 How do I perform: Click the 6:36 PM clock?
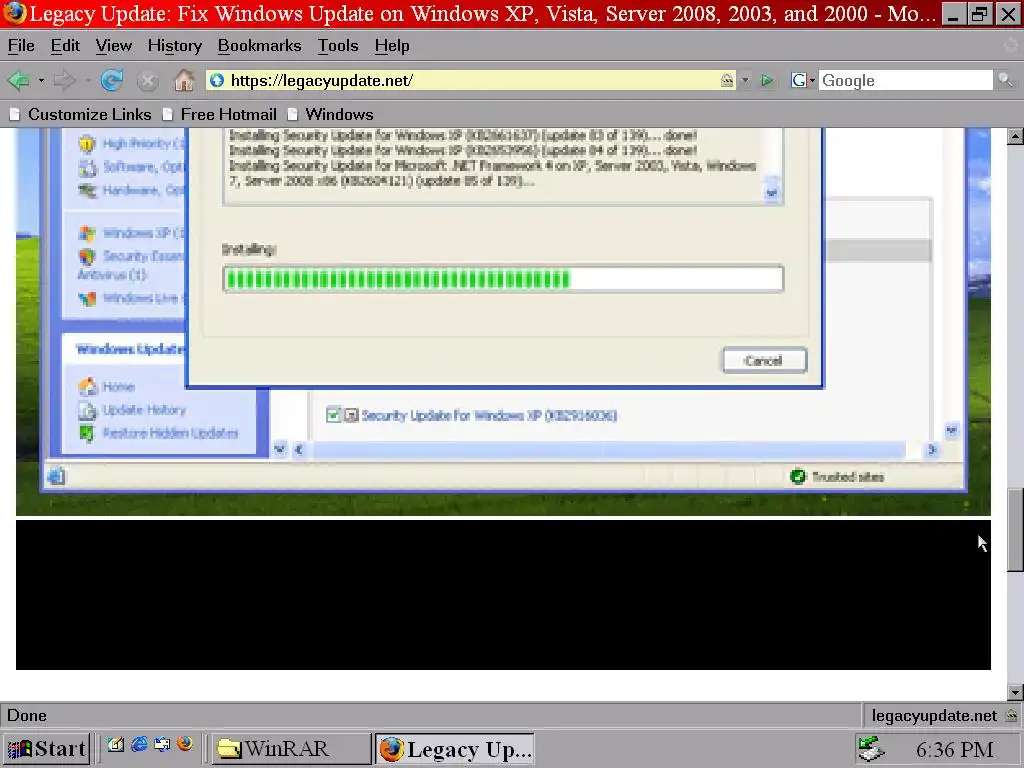pyautogui.click(x=955, y=749)
